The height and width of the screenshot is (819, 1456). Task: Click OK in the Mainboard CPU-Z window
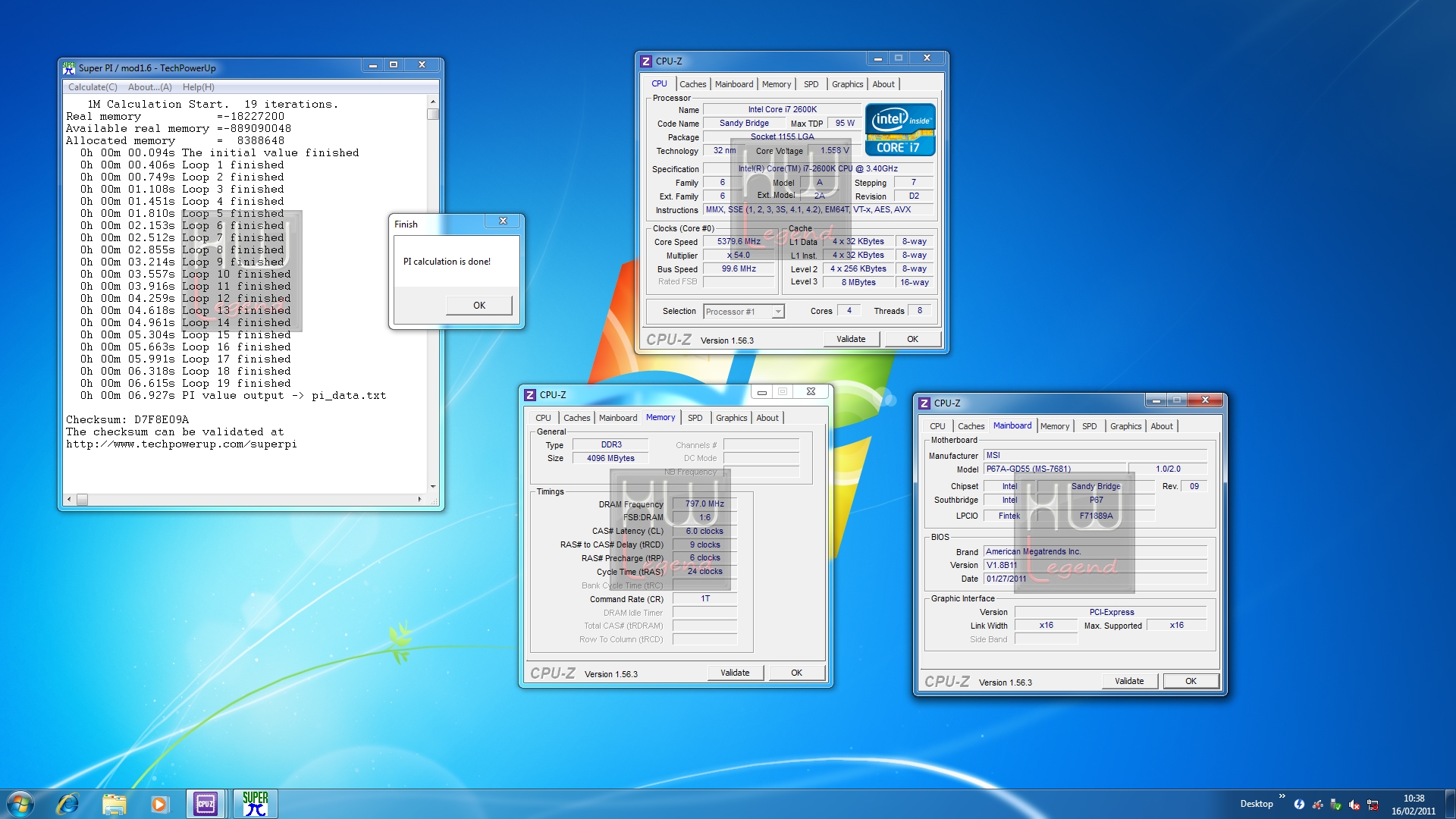(x=1191, y=681)
